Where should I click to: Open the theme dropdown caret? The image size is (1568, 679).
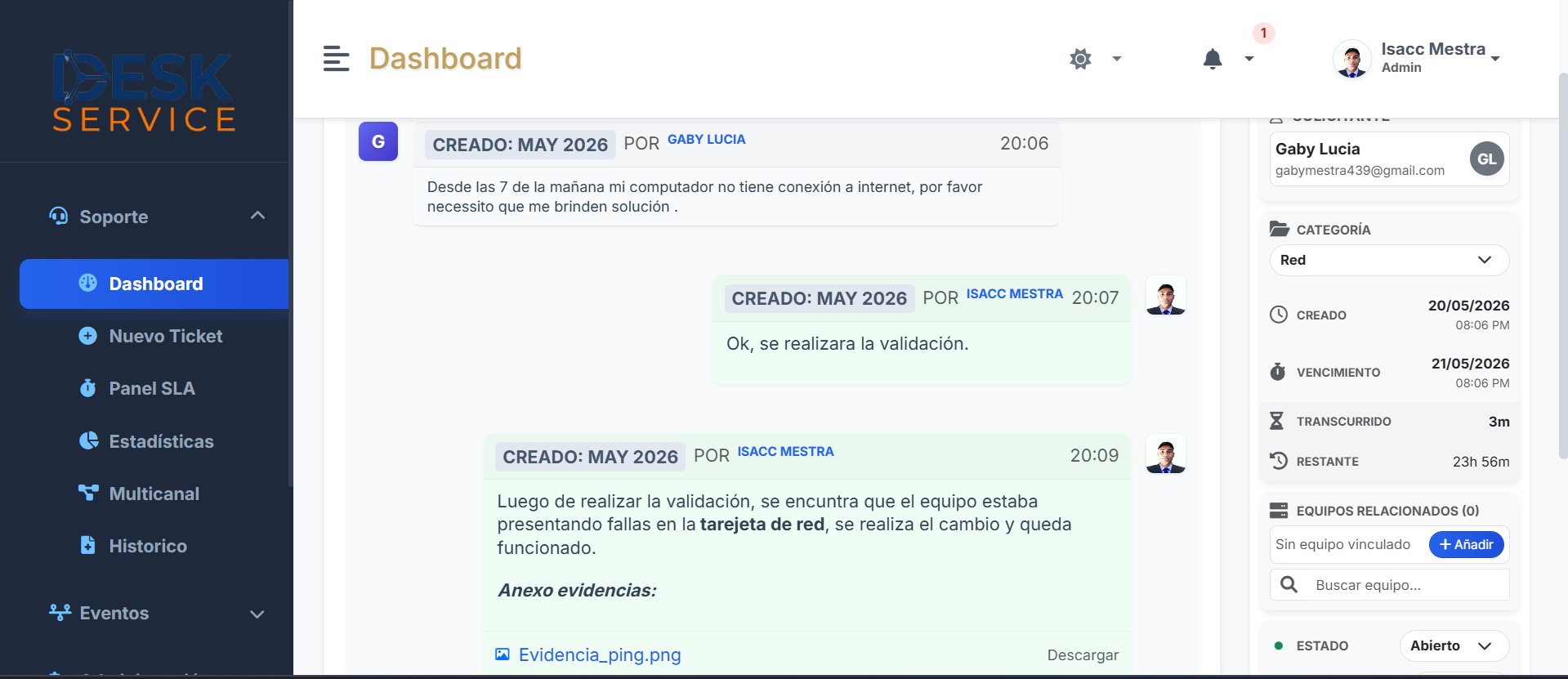(x=1117, y=59)
